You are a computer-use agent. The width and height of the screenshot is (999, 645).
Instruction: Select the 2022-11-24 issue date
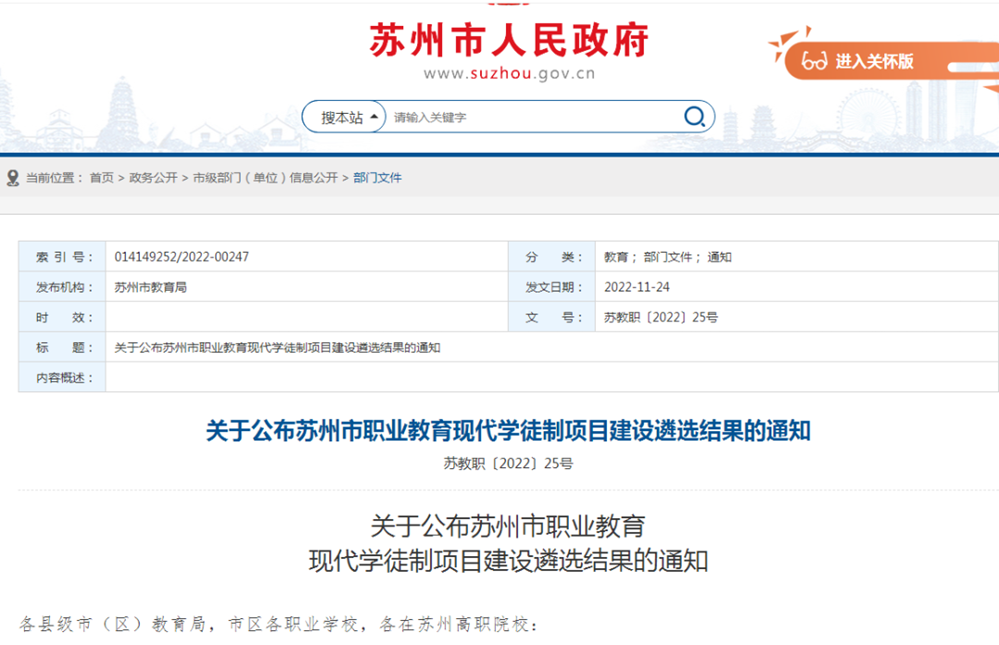coord(636,287)
